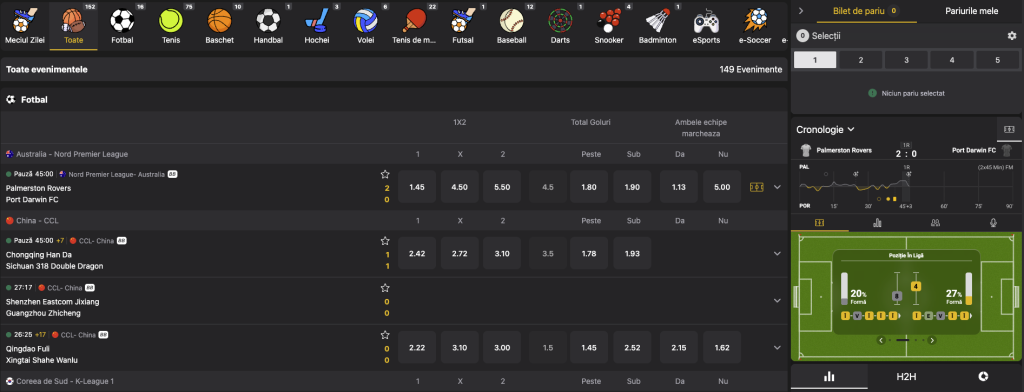
Task: Expand markets for Qingdao Fuli match
Action: 777,348
